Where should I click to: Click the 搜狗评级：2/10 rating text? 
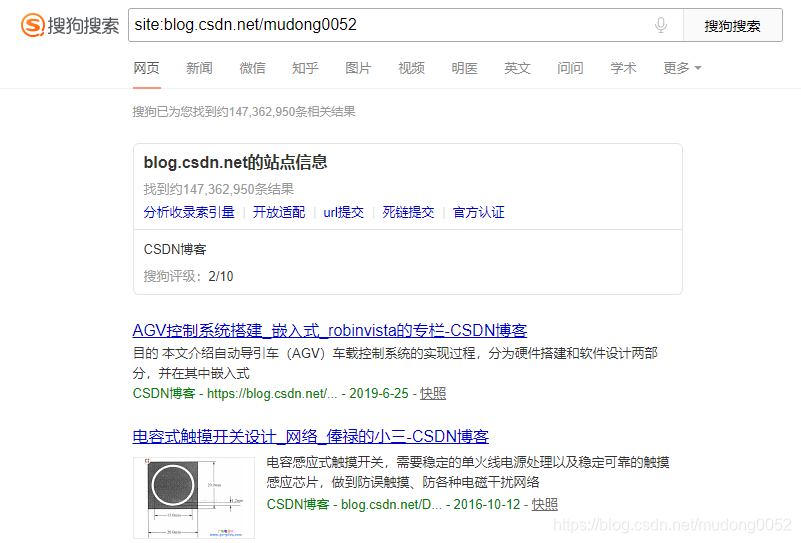pos(189,276)
